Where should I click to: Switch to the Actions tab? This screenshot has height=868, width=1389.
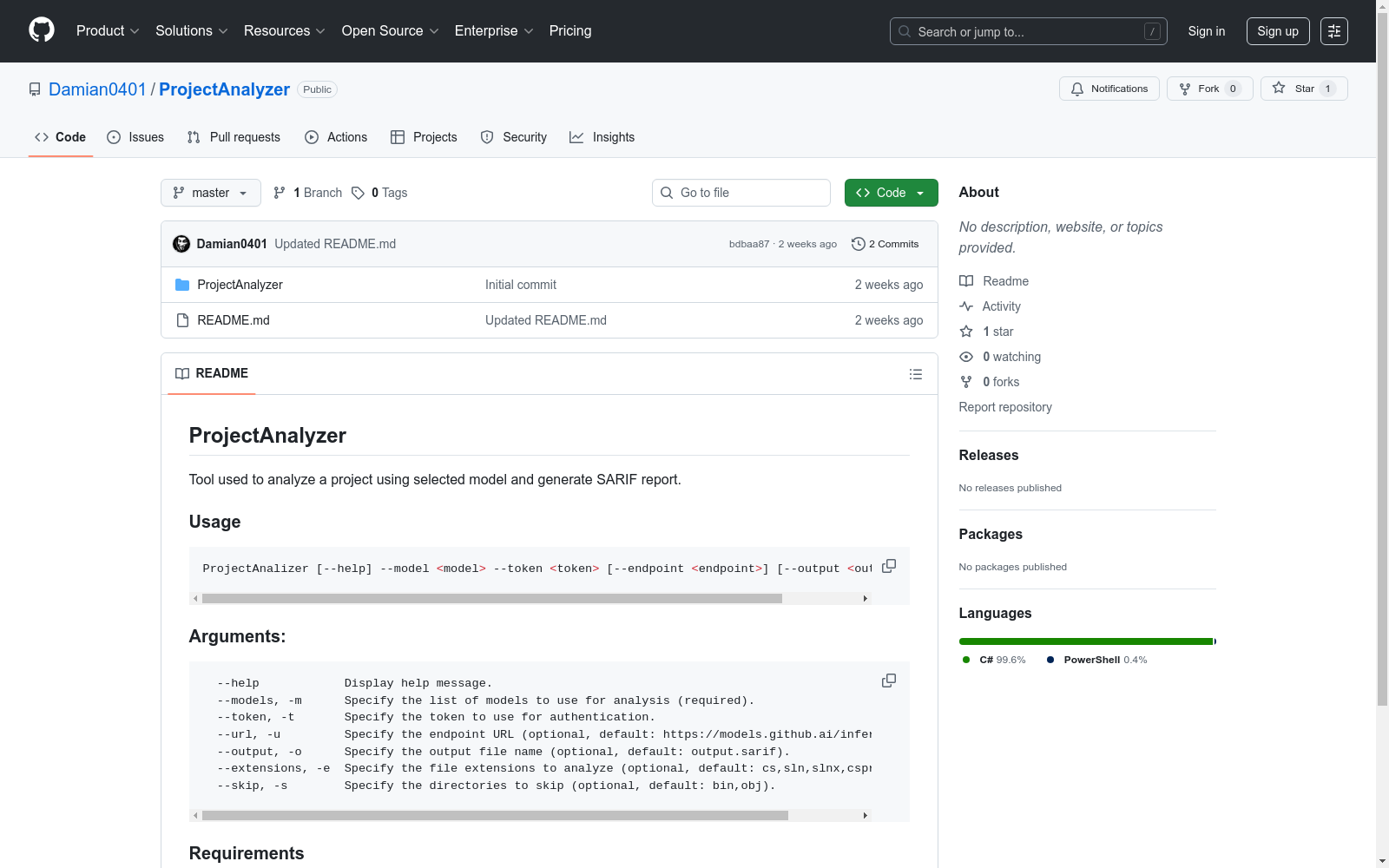click(x=336, y=137)
